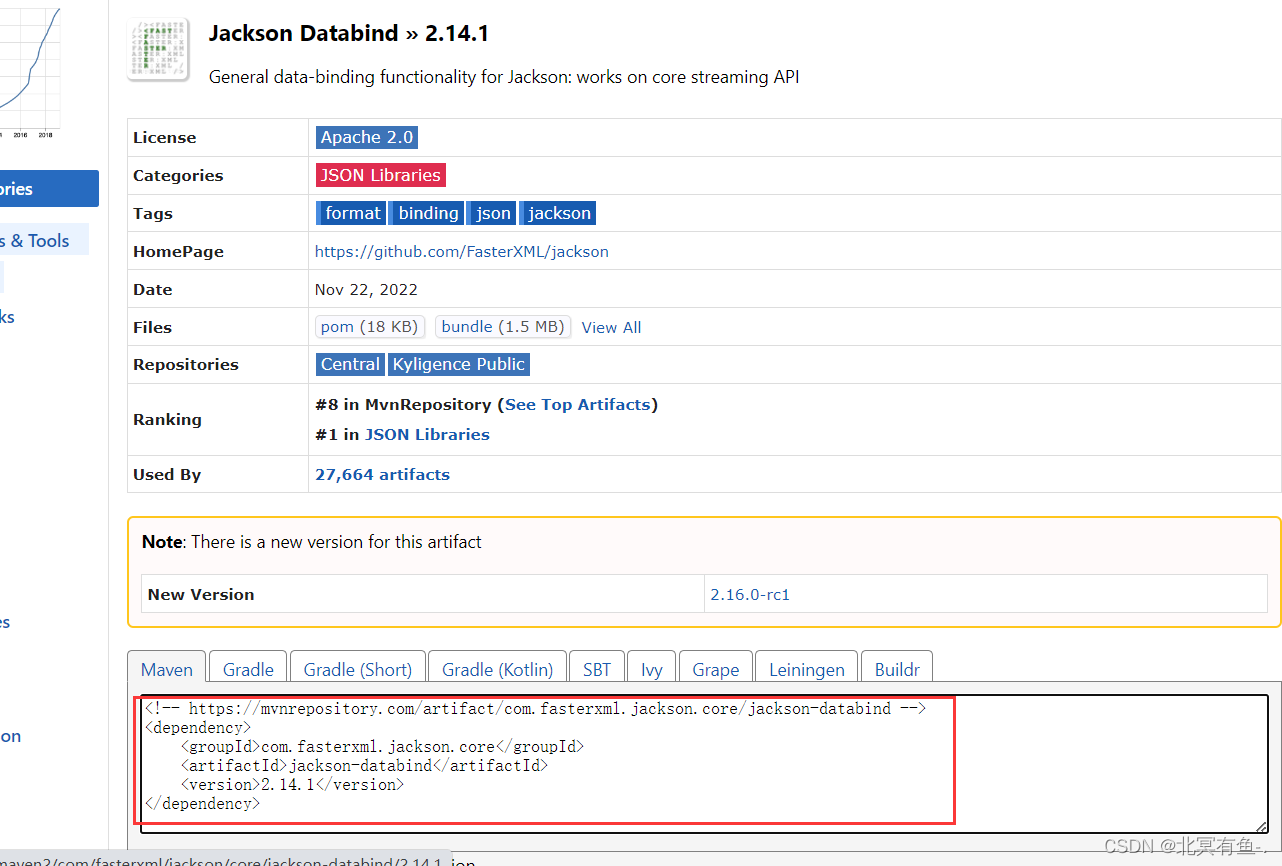
Task: Open the Jackson Databind title link
Action: click(x=303, y=33)
